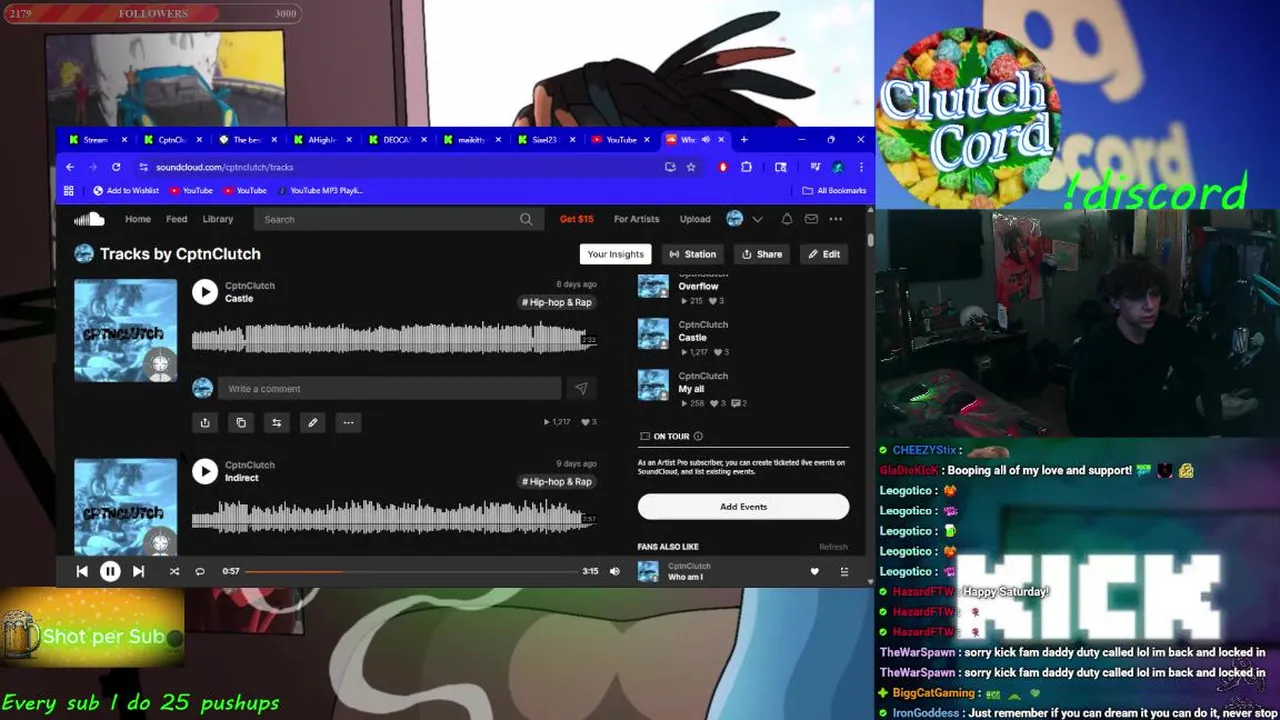This screenshot has width=1280, height=720.
Task: Click the copy link icon under Castle track
Action: point(241,422)
